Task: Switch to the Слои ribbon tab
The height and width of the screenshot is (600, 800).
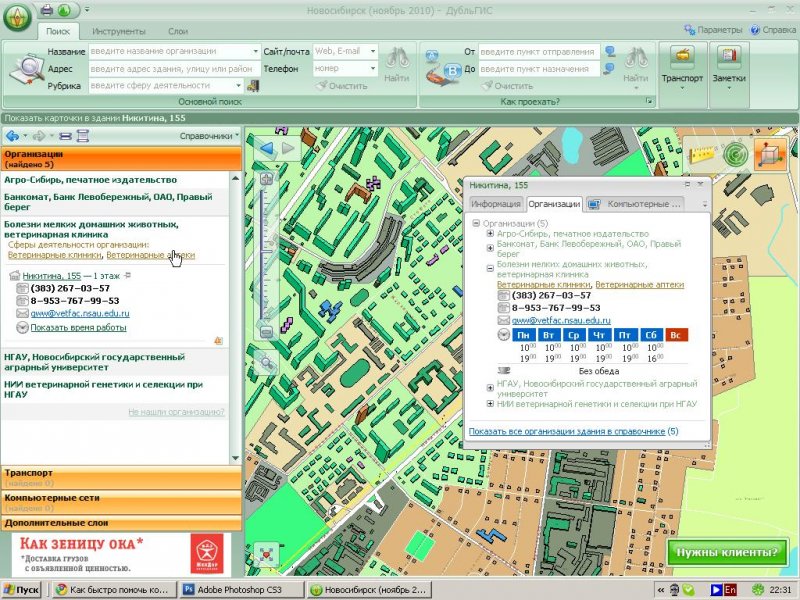Action: point(178,31)
